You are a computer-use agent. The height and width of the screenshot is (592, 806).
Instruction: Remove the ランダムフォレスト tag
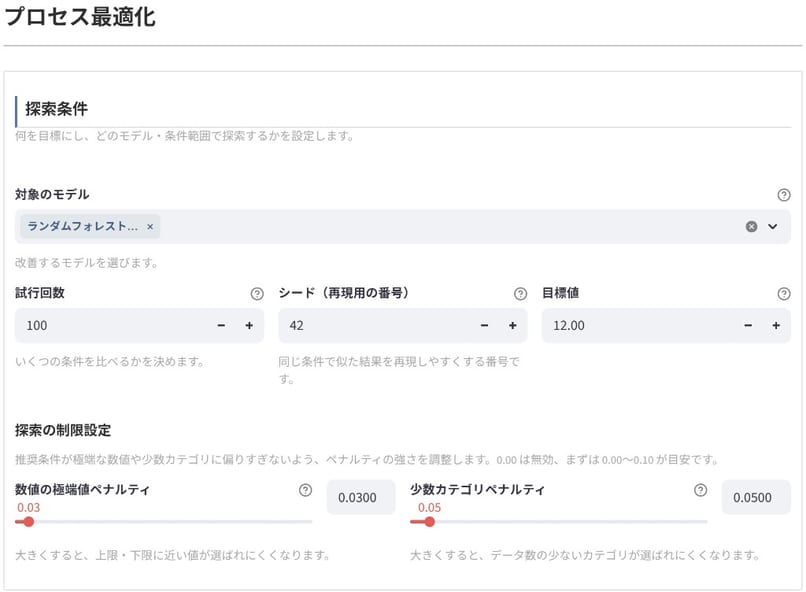click(x=150, y=227)
